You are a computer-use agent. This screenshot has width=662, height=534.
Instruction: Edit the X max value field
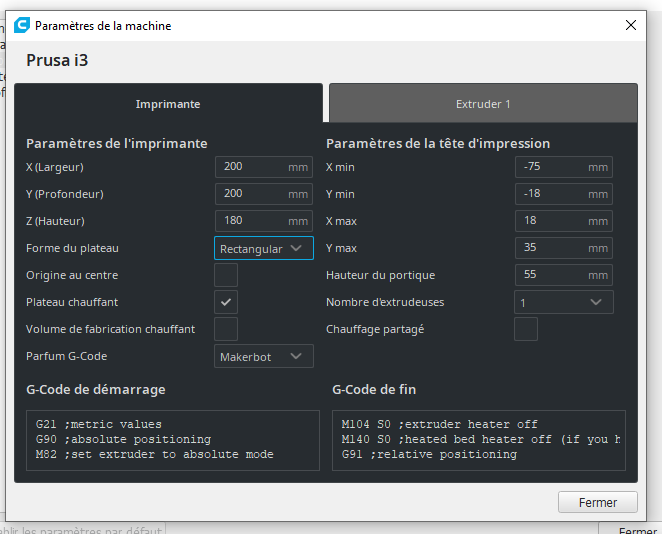point(564,221)
